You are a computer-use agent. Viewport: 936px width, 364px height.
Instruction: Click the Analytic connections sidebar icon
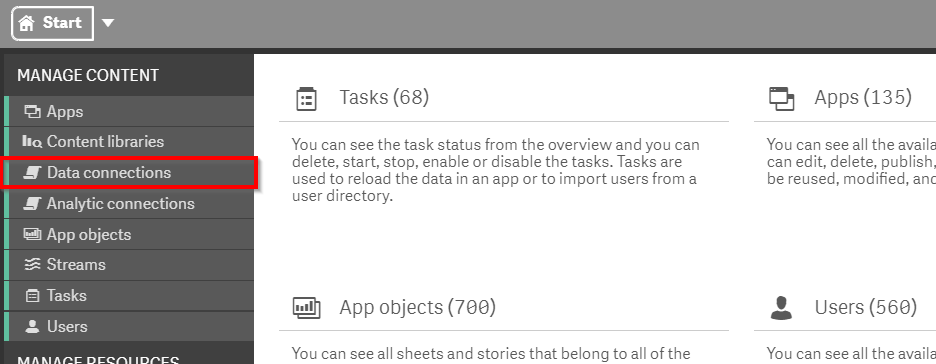[x=32, y=204]
